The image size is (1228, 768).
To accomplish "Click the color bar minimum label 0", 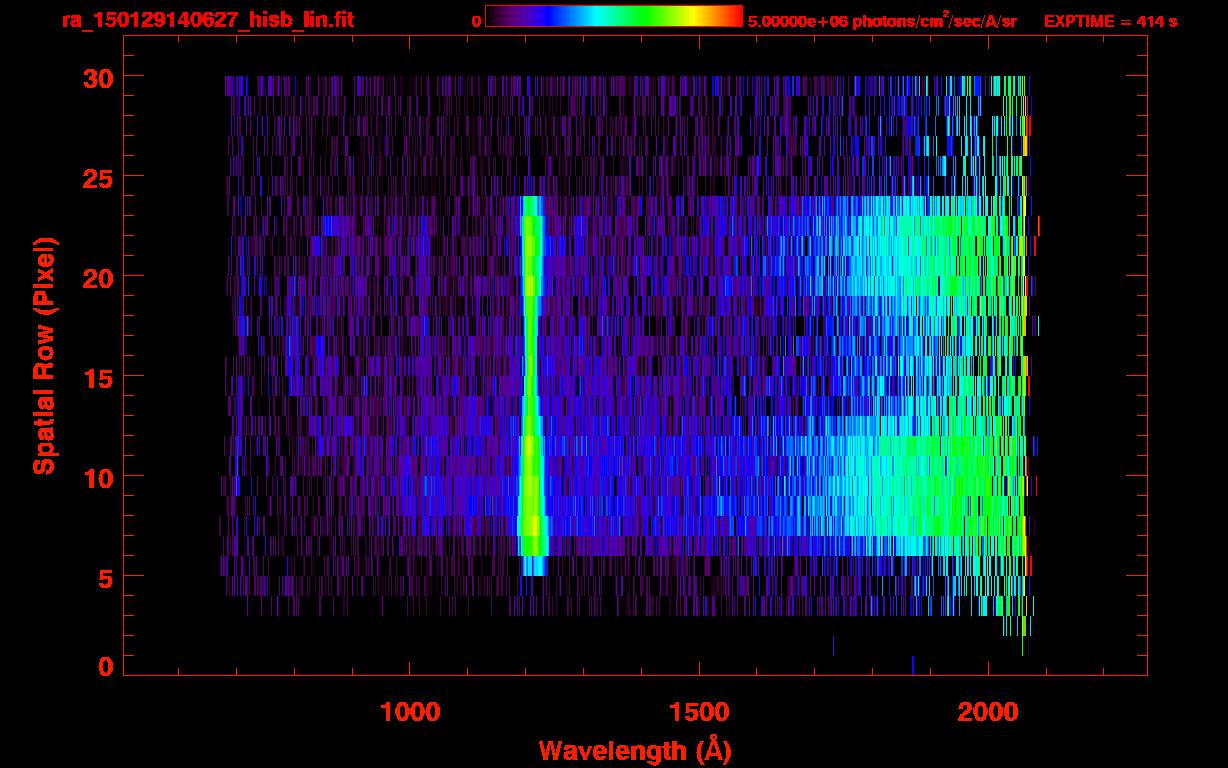I will (x=476, y=21).
